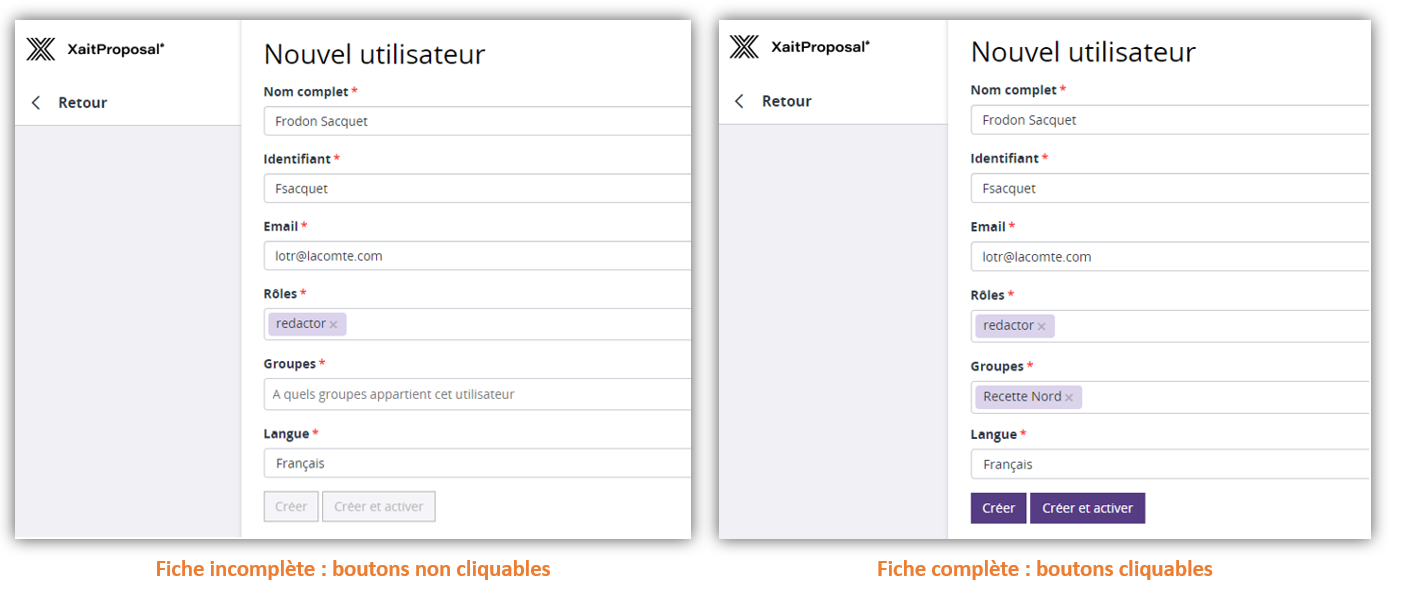The height and width of the screenshot is (598, 1417).
Task: Click the purple Créer button
Action: (x=998, y=508)
